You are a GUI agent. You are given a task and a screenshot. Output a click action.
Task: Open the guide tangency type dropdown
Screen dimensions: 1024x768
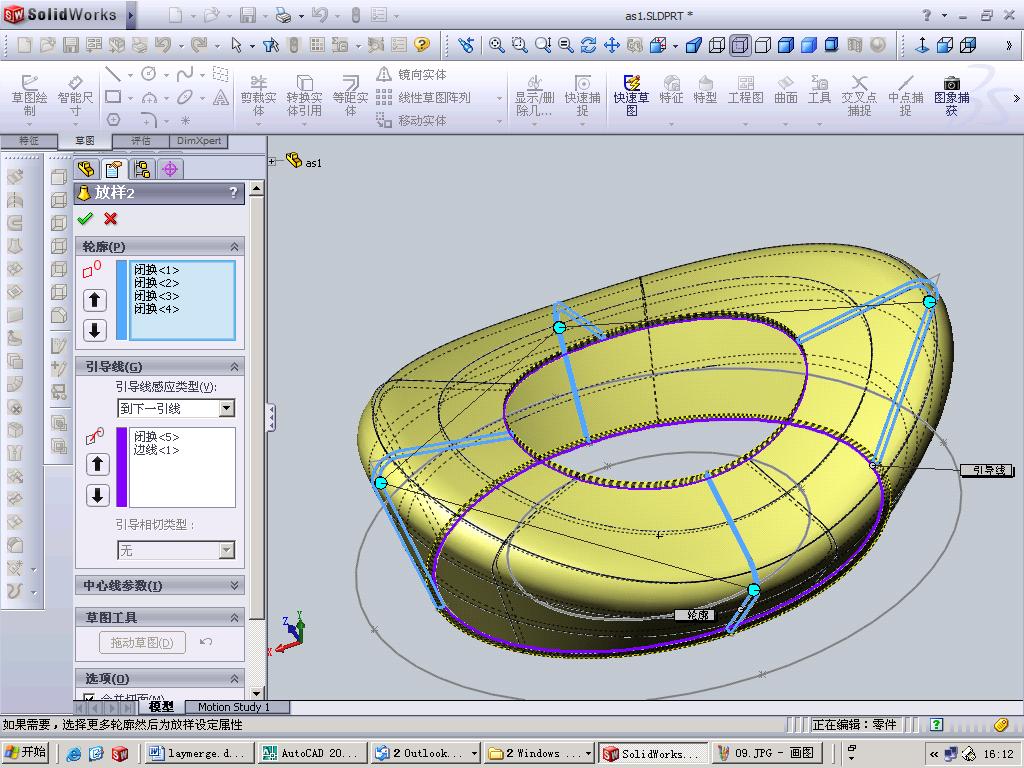pyautogui.click(x=227, y=550)
